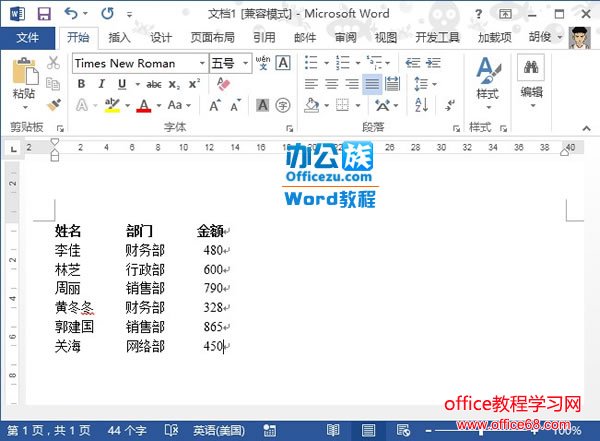The width and height of the screenshot is (600, 441).
Task: Open ribbon display options icon
Action: coord(505,14)
